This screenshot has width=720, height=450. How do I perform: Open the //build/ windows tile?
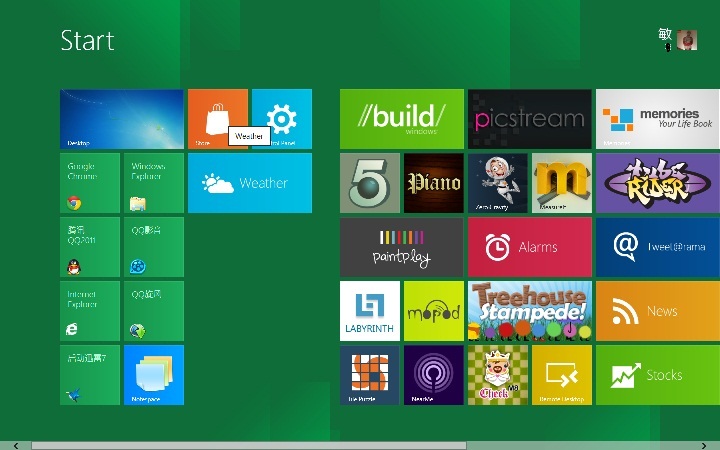point(401,119)
